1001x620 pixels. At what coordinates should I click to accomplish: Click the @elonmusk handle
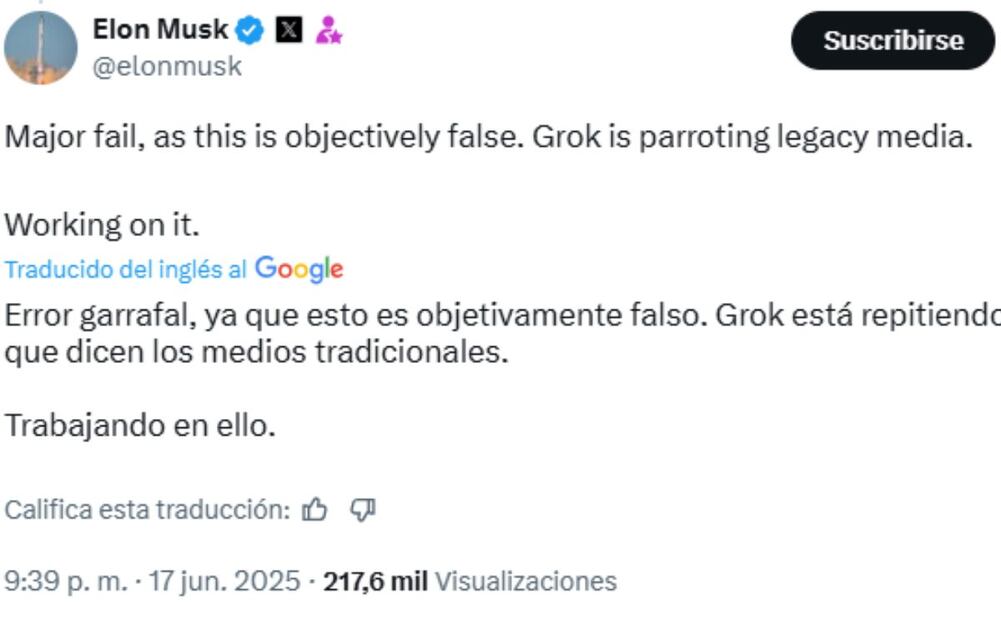pyautogui.click(x=167, y=68)
